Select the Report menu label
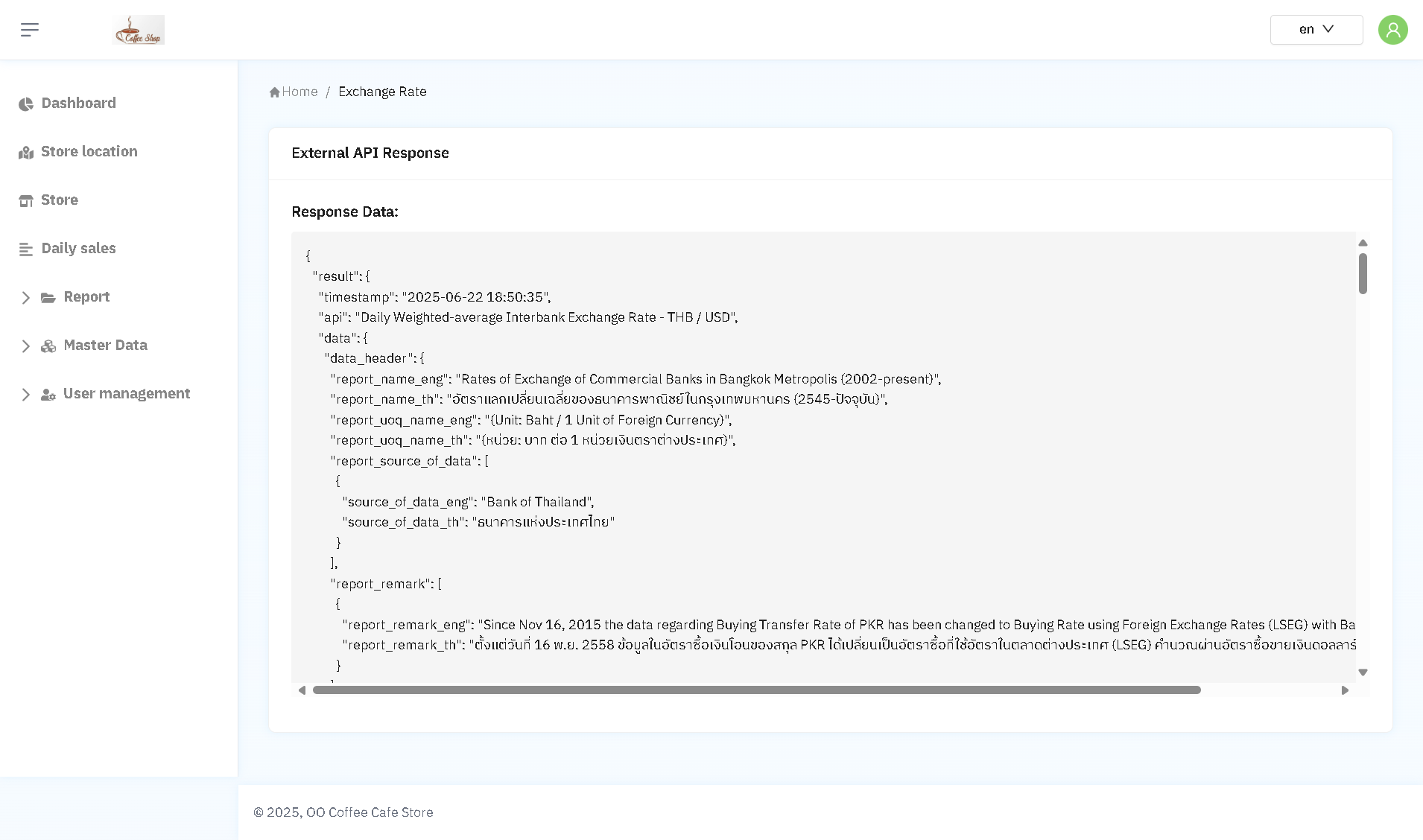 pyautogui.click(x=86, y=296)
